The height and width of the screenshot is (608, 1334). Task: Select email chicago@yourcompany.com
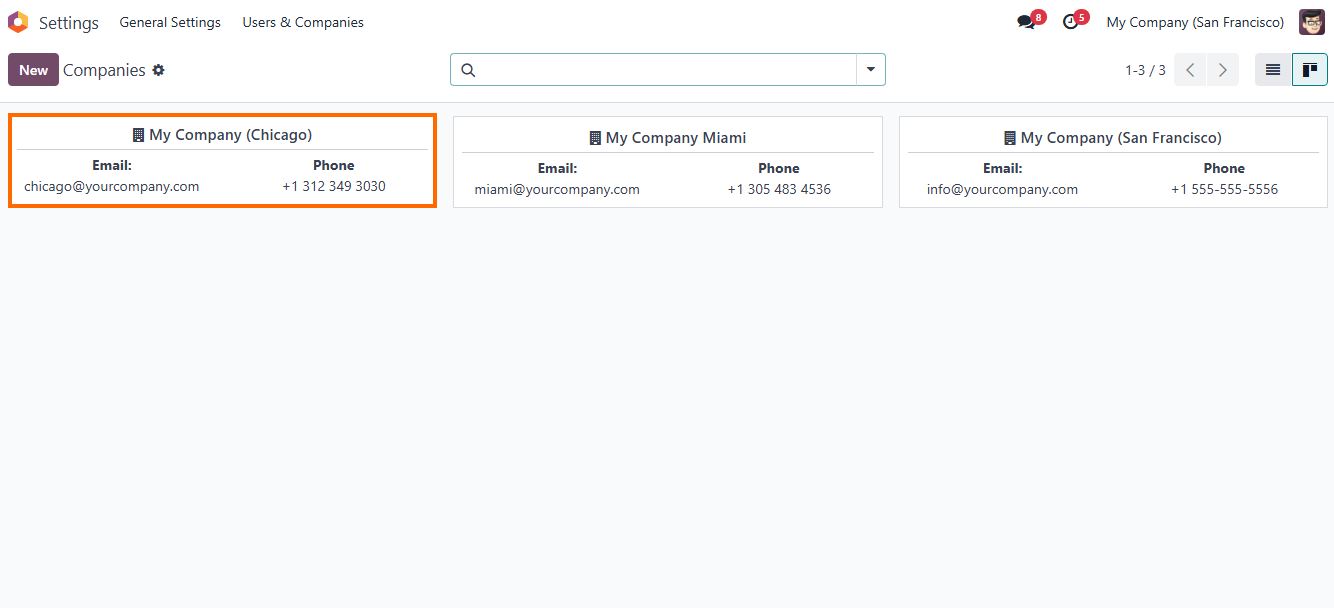[x=112, y=186]
